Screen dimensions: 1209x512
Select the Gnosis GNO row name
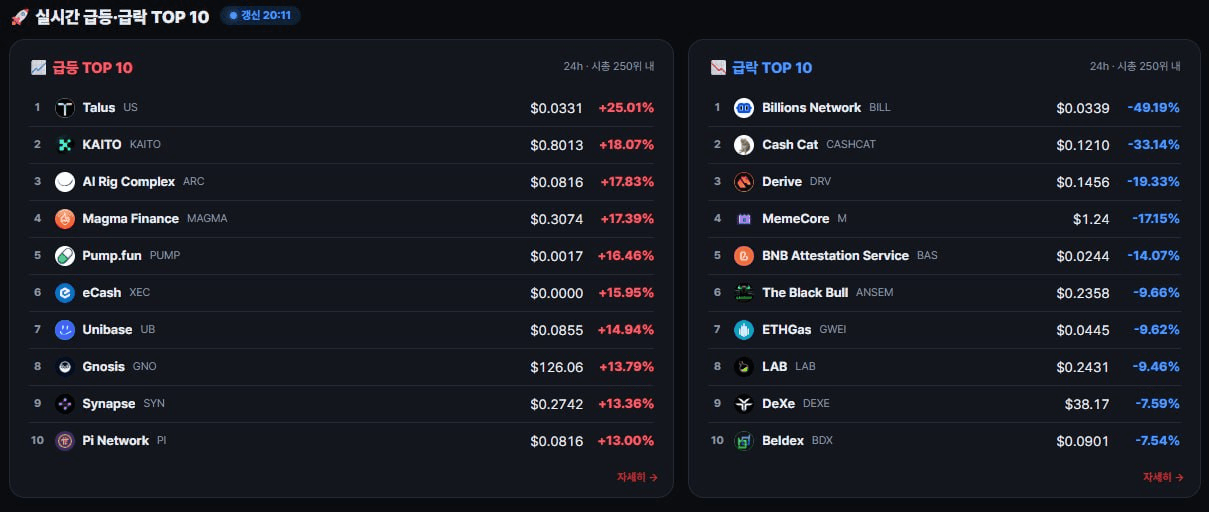click(x=104, y=367)
